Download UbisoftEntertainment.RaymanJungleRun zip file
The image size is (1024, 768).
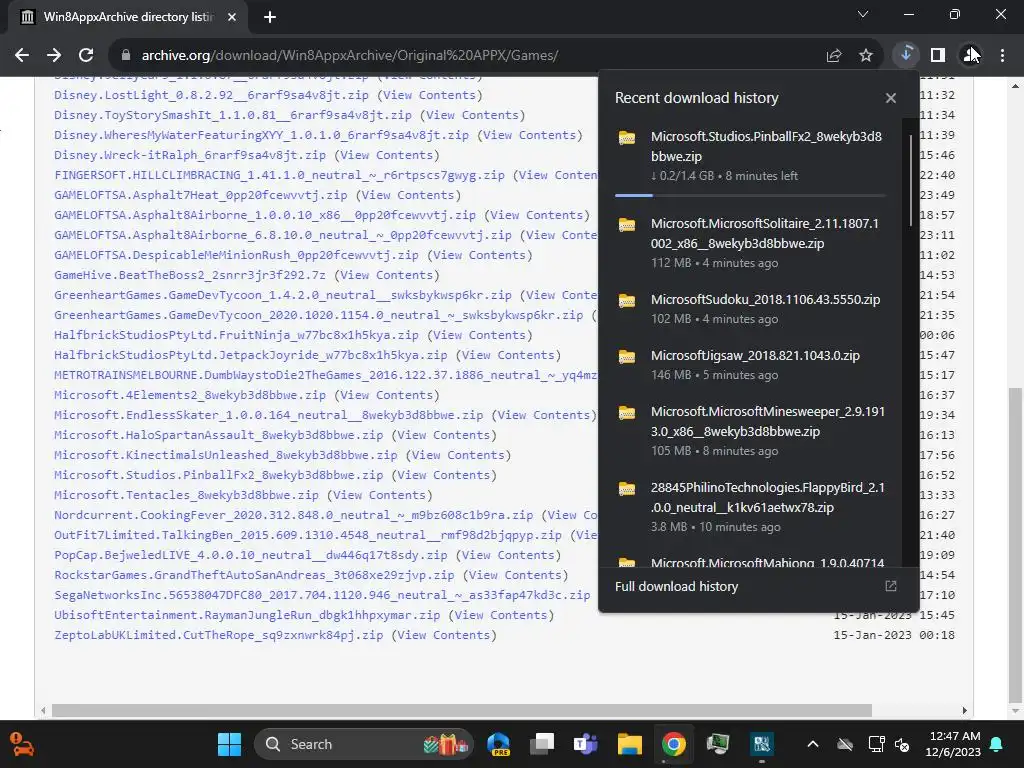click(x=247, y=615)
